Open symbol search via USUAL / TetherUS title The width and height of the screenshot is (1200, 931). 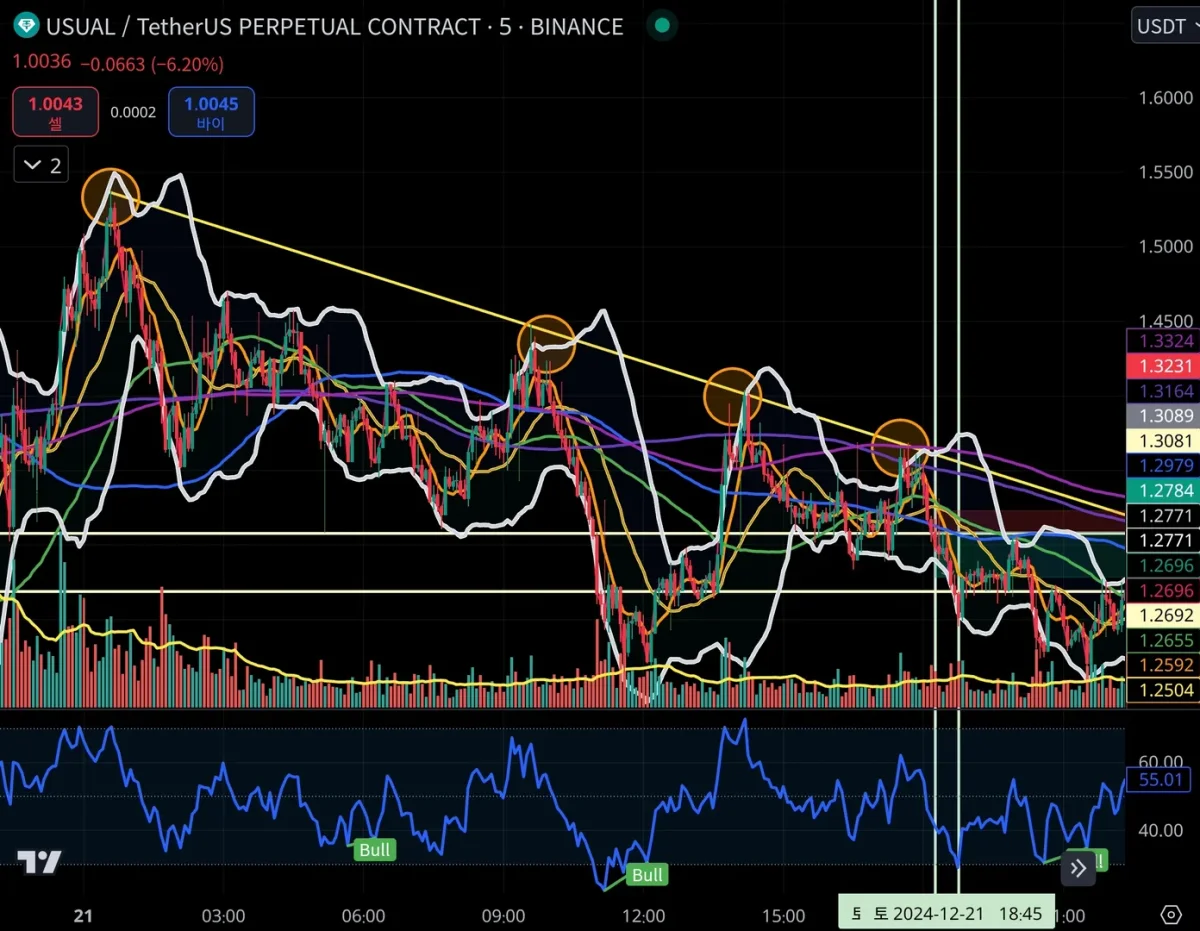[334, 26]
